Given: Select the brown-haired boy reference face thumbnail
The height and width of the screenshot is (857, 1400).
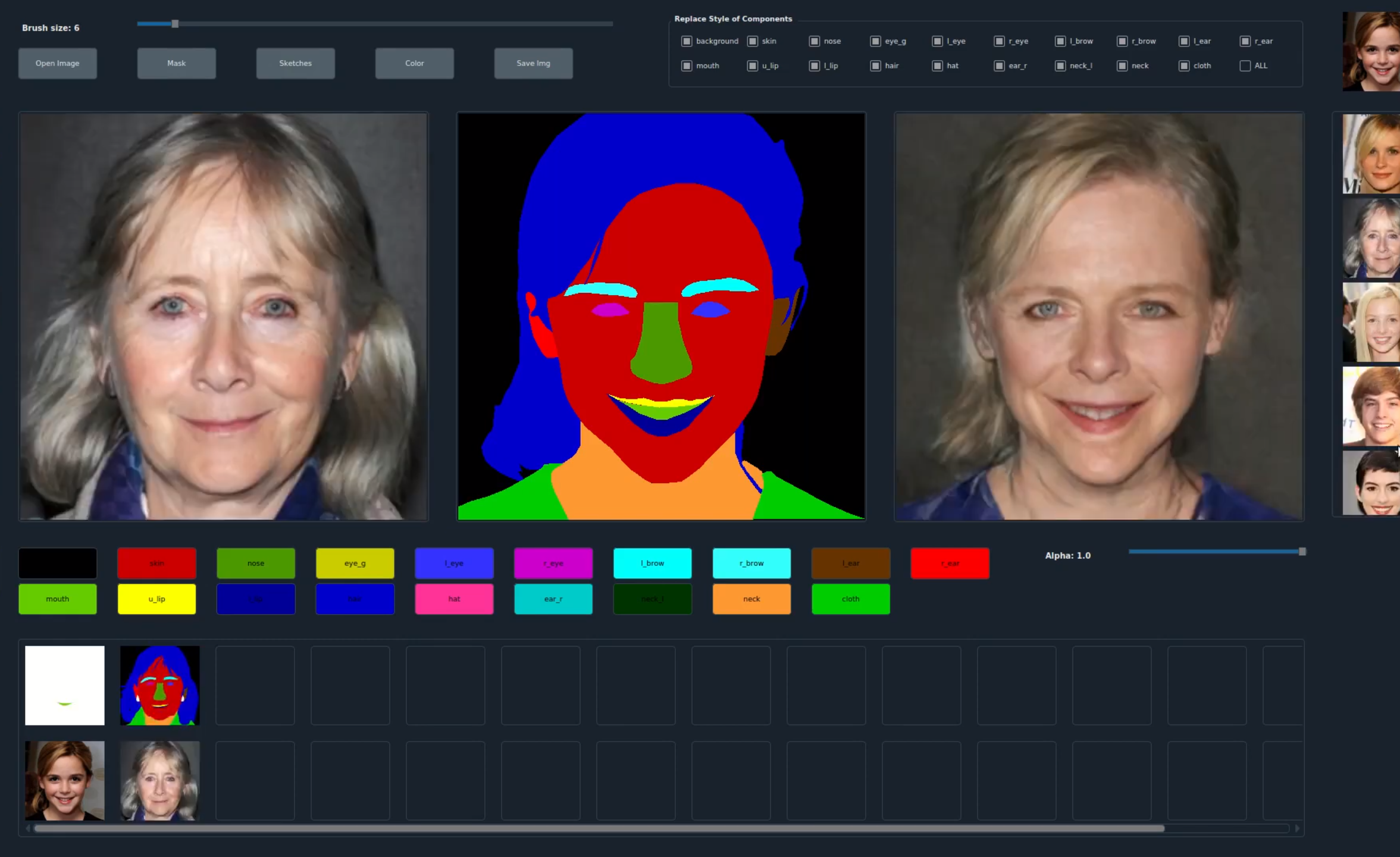Looking at the screenshot, I should tap(1371, 406).
